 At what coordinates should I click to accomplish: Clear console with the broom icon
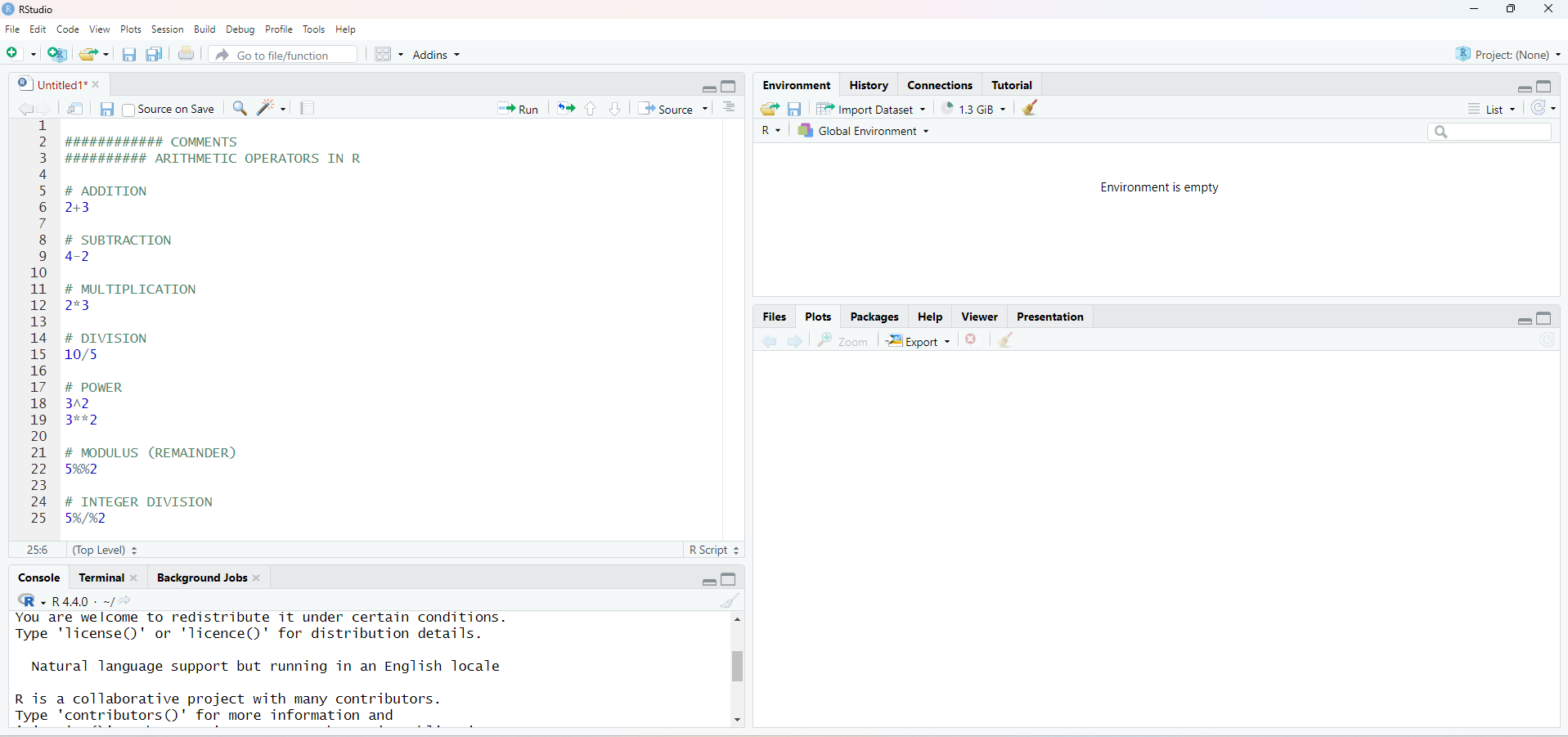tap(730, 601)
